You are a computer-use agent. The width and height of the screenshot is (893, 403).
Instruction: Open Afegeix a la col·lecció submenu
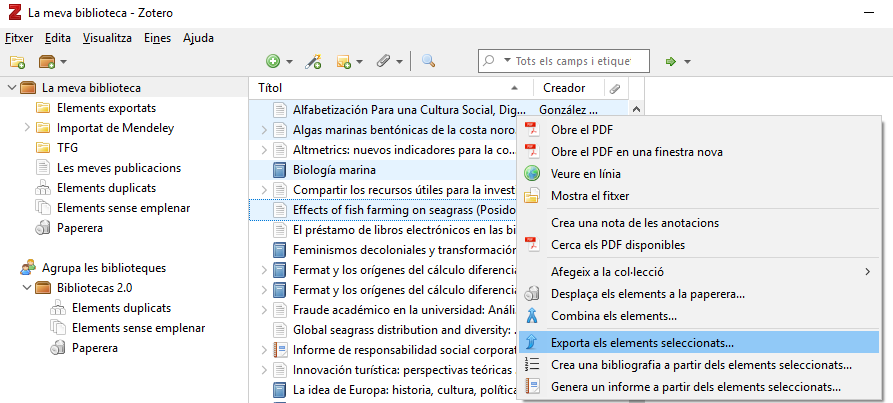[x=699, y=272]
